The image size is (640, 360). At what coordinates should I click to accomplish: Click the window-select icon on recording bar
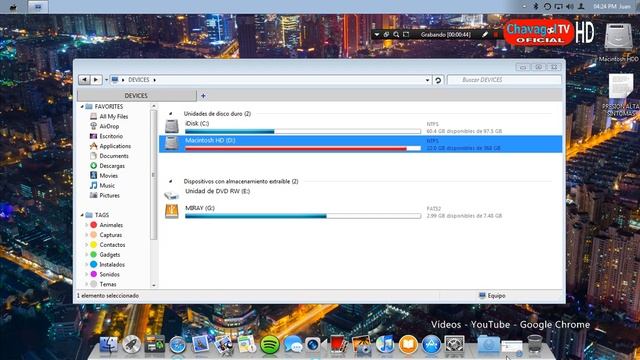[386, 35]
